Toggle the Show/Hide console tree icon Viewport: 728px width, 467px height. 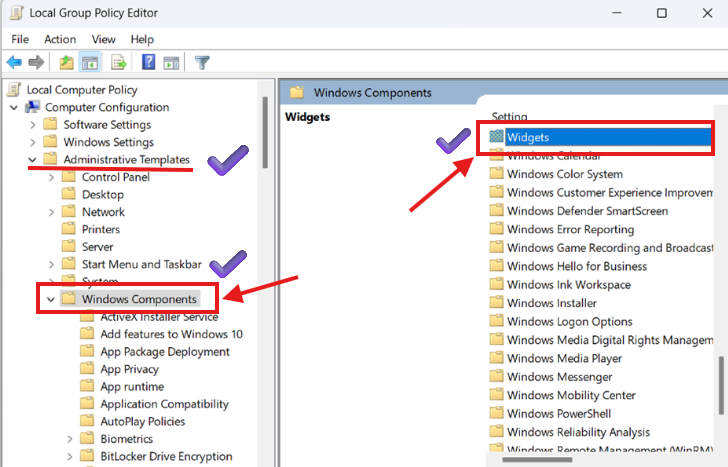pyautogui.click(x=90, y=62)
